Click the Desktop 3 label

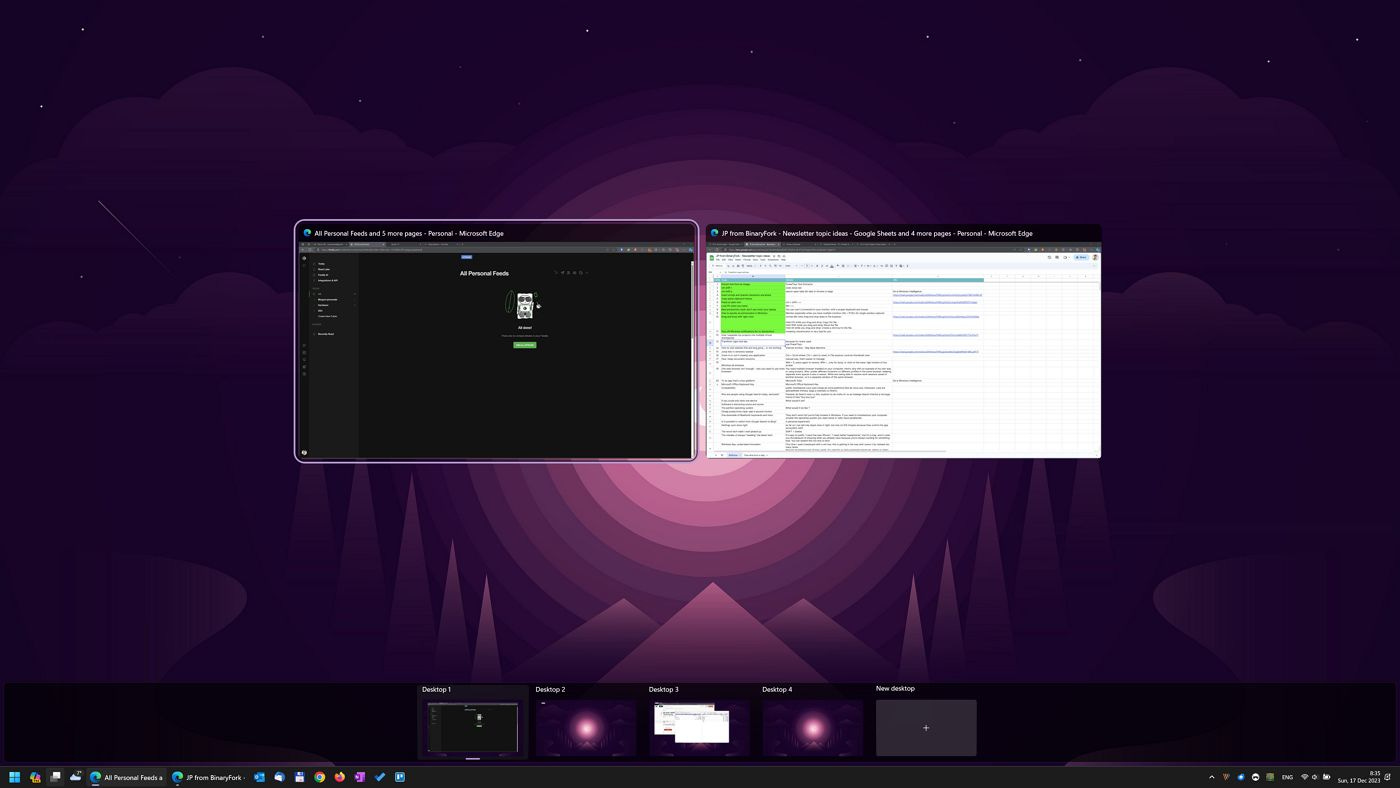(664, 689)
